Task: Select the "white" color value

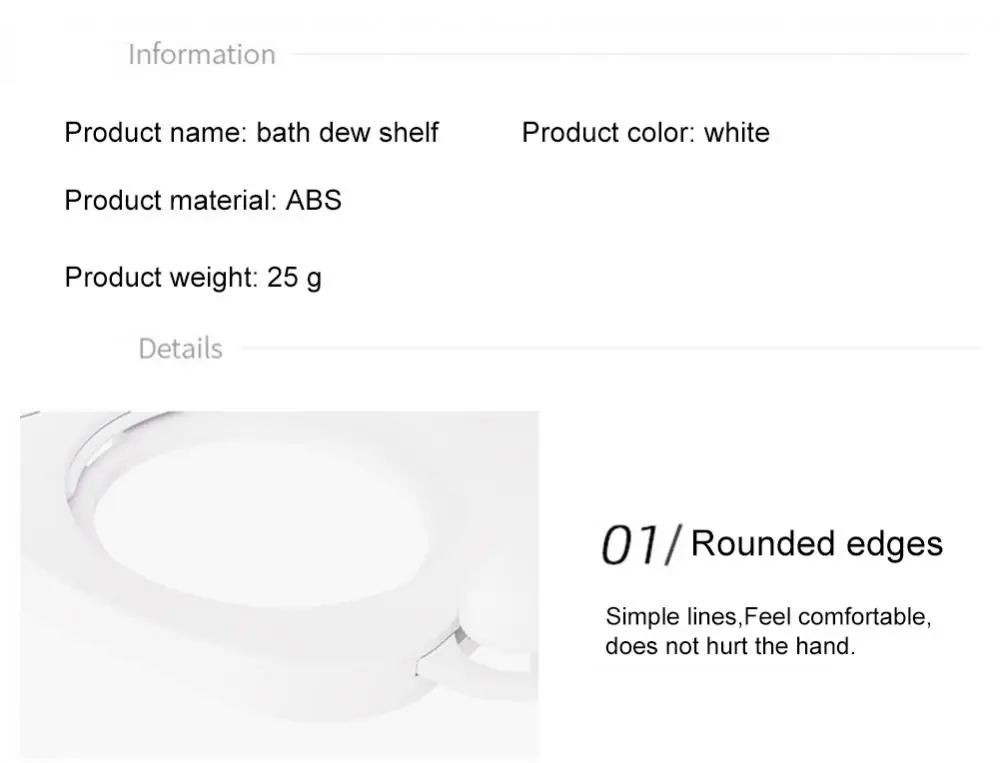Action: coord(736,132)
